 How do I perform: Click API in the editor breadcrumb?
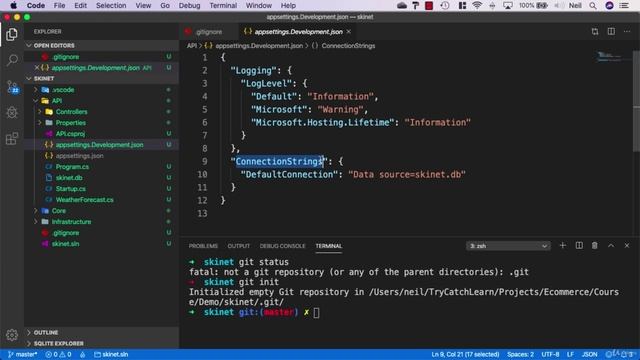coord(191,46)
